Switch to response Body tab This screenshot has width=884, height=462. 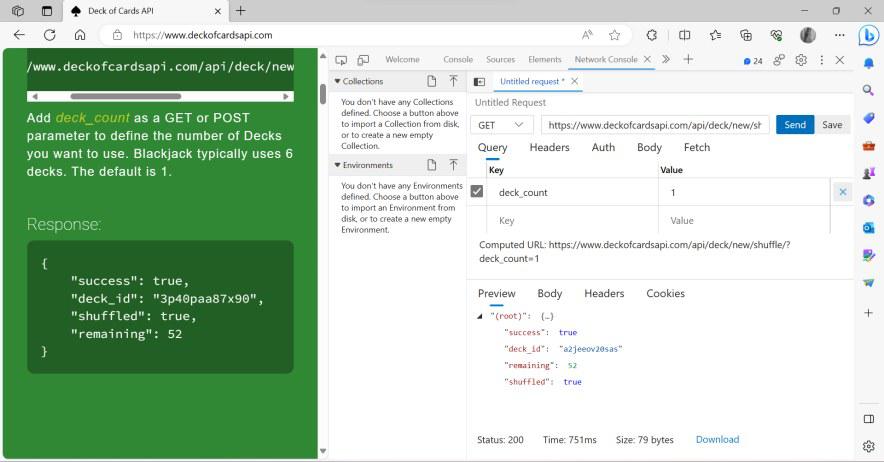[550, 293]
